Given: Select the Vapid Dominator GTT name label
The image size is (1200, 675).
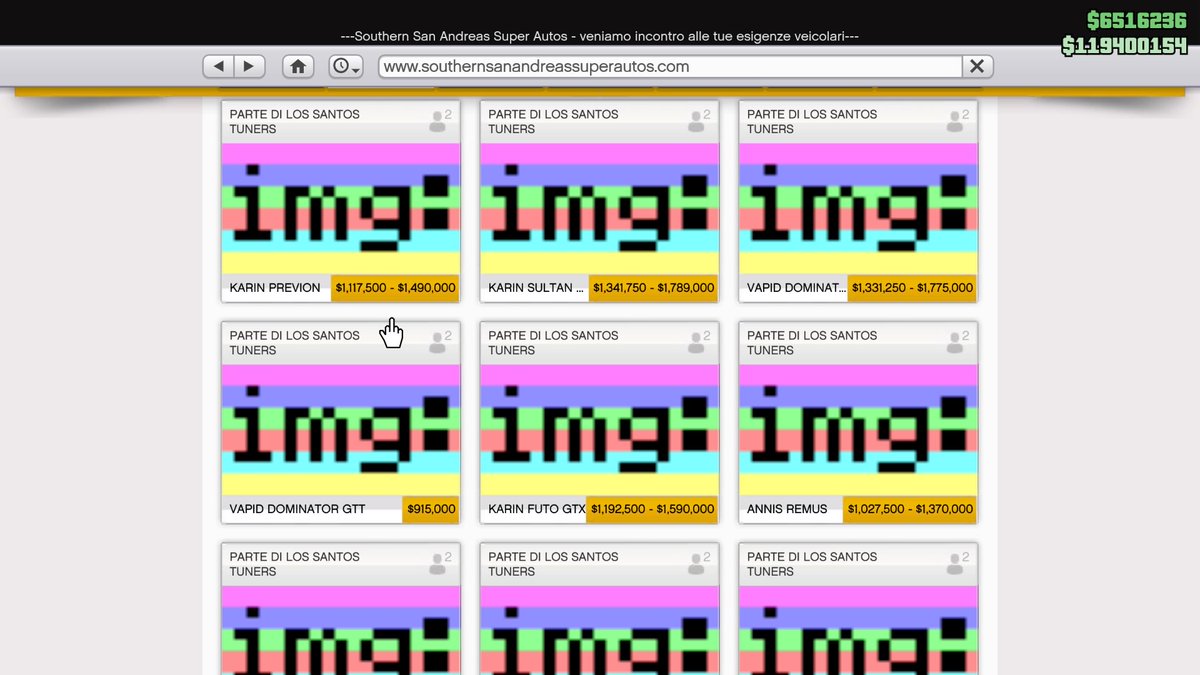Looking at the screenshot, I should tap(298, 509).
